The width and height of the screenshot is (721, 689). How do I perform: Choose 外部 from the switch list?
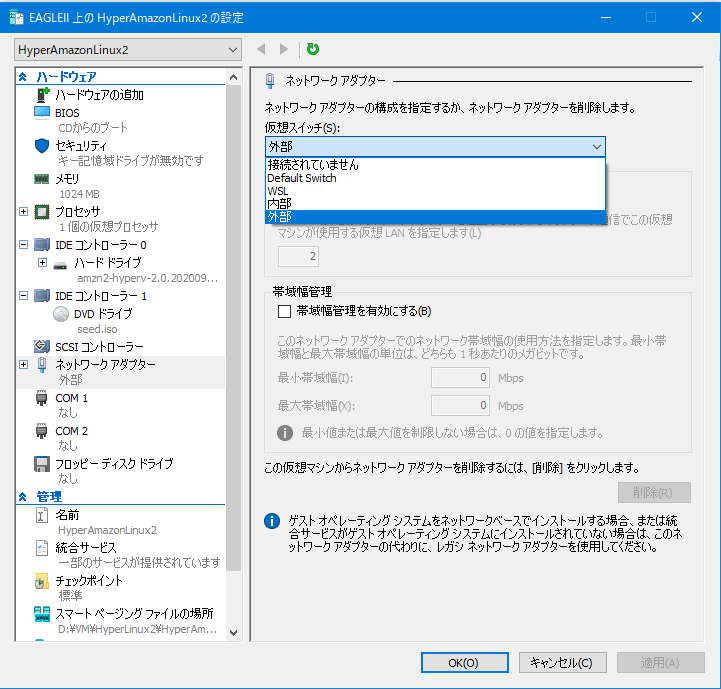(435, 217)
